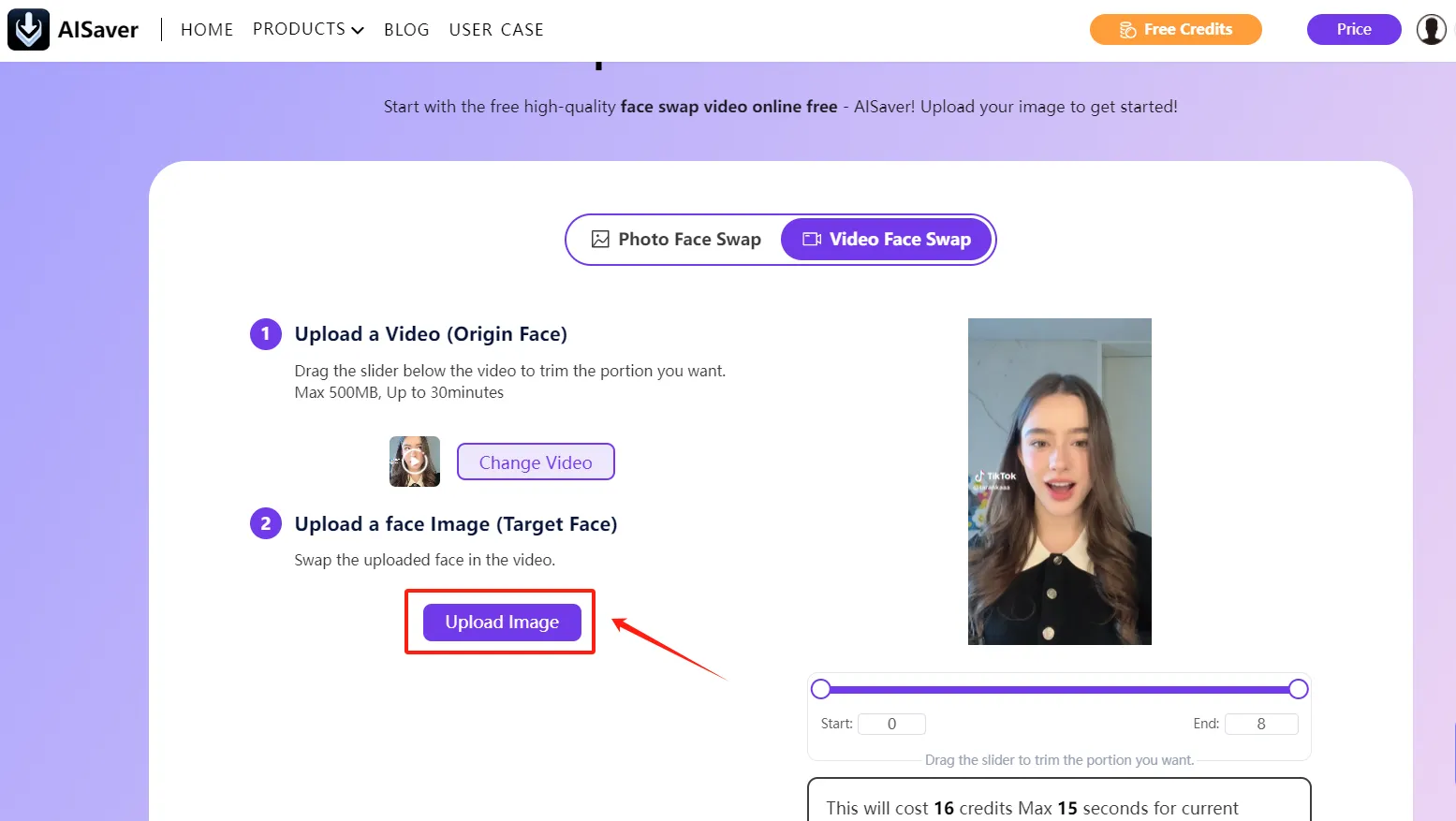The height and width of the screenshot is (821, 1456).
Task: Click the Change Video button
Action: click(x=536, y=462)
